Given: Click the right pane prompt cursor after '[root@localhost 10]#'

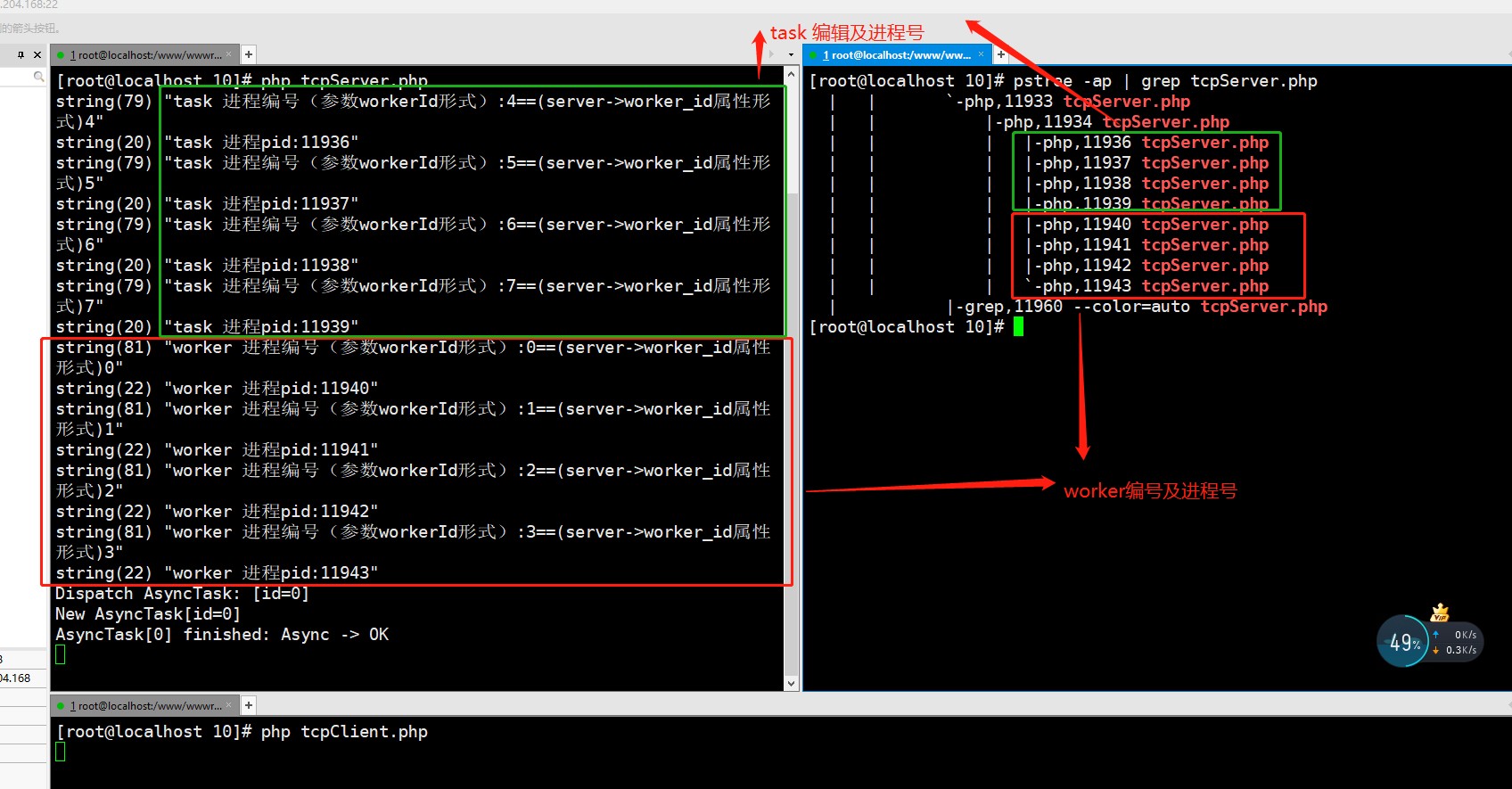Looking at the screenshot, I should pyautogui.click(x=1018, y=326).
